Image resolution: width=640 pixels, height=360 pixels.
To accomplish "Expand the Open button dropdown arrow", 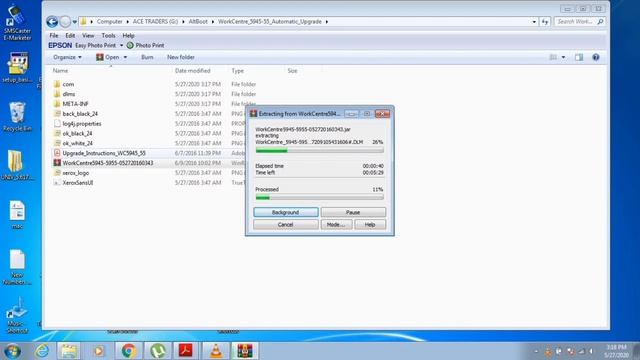I will pos(125,57).
